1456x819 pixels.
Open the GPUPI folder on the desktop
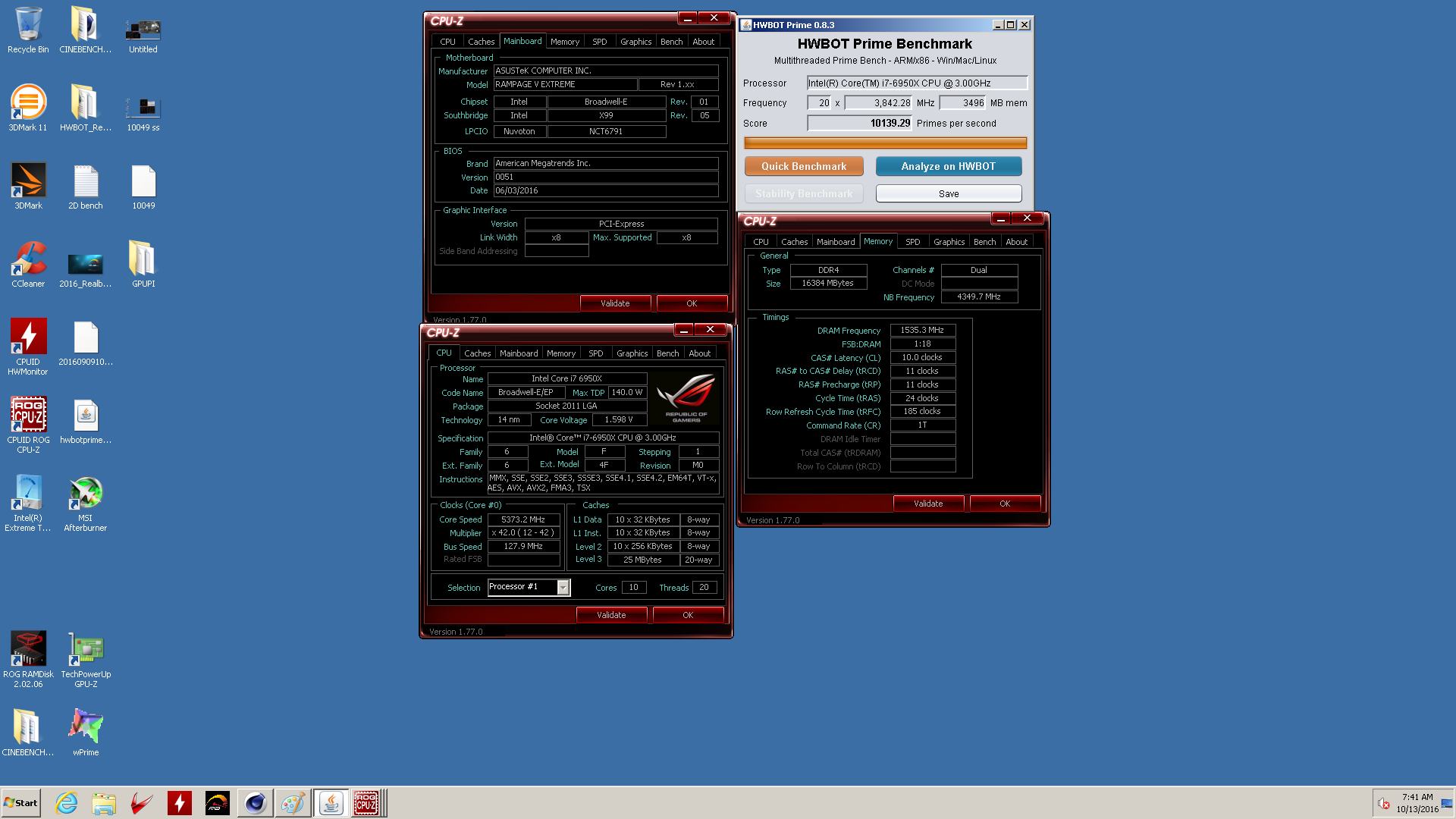pos(143,264)
